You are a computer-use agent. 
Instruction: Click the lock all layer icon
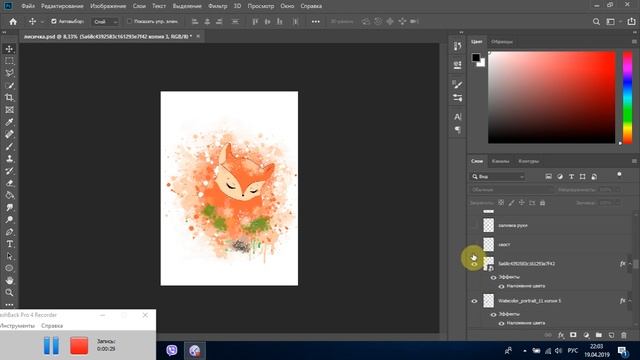click(x=542, y=203)
